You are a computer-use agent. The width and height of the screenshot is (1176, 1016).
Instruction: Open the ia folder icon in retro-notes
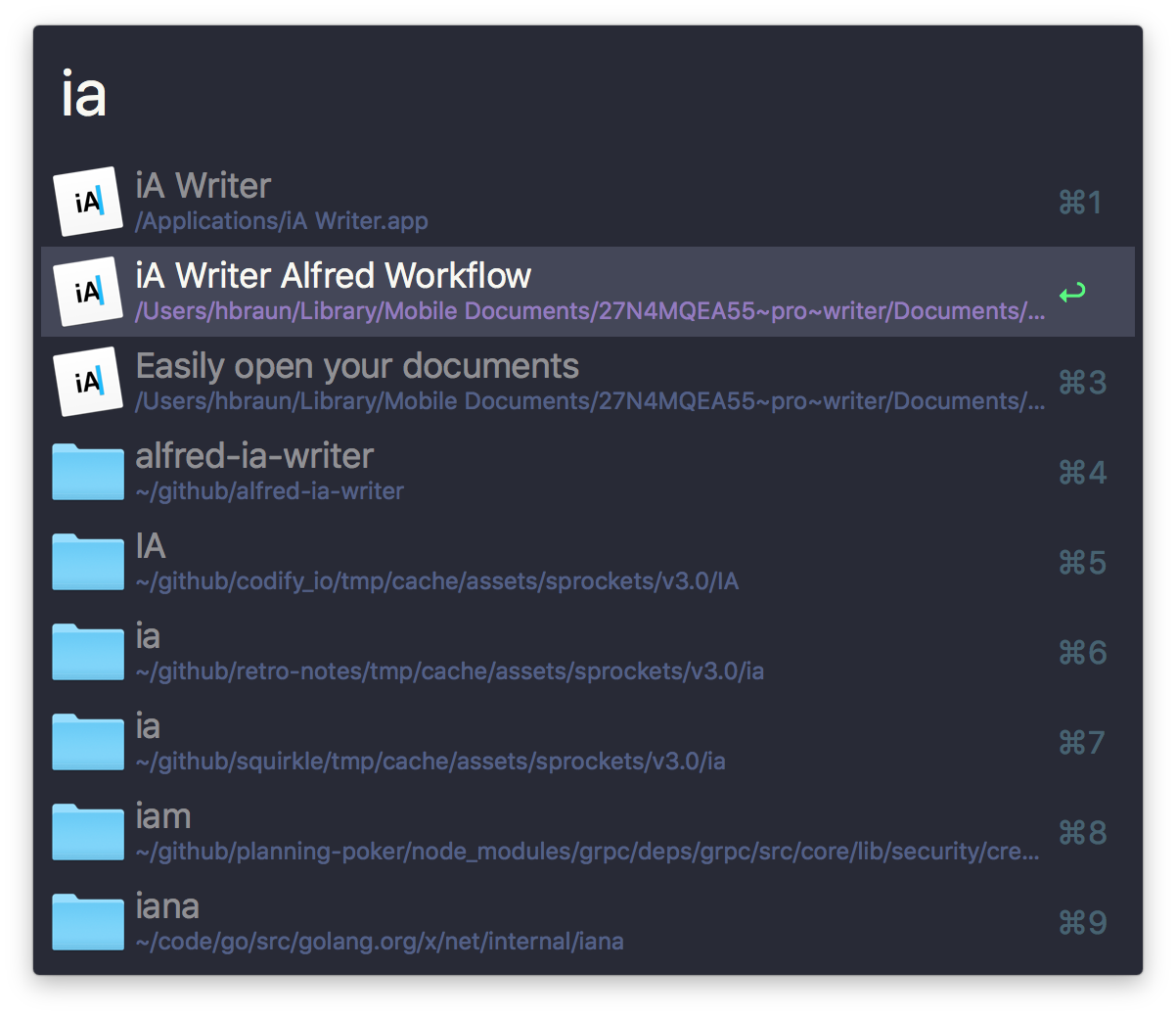[88, 652]
